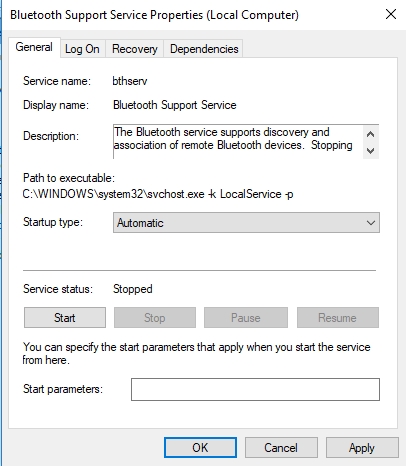Switch to the General tab
406x466 pixels.
coord(34,47)
